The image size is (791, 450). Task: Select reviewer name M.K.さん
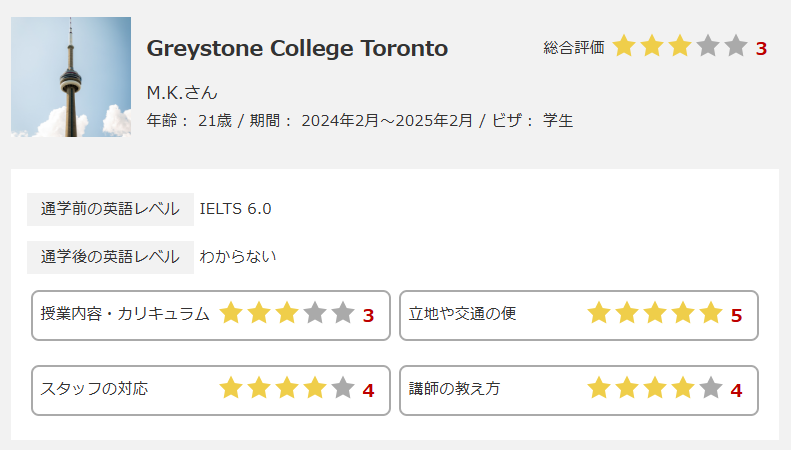pos(182,93)
